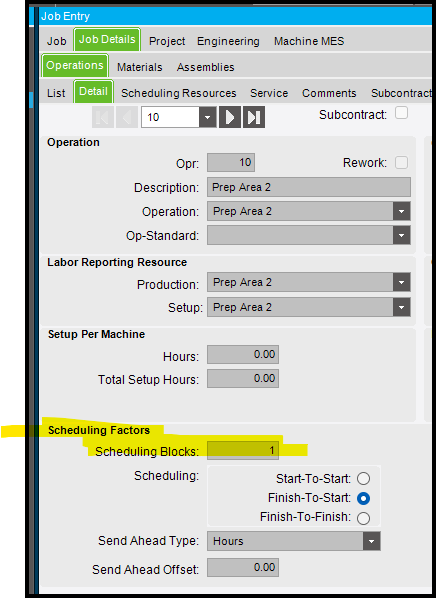Image resolution: width=436 pixels, height=598 pixels.
Task: Expand the Op-Standard dropdown
Action: point(401,235)
